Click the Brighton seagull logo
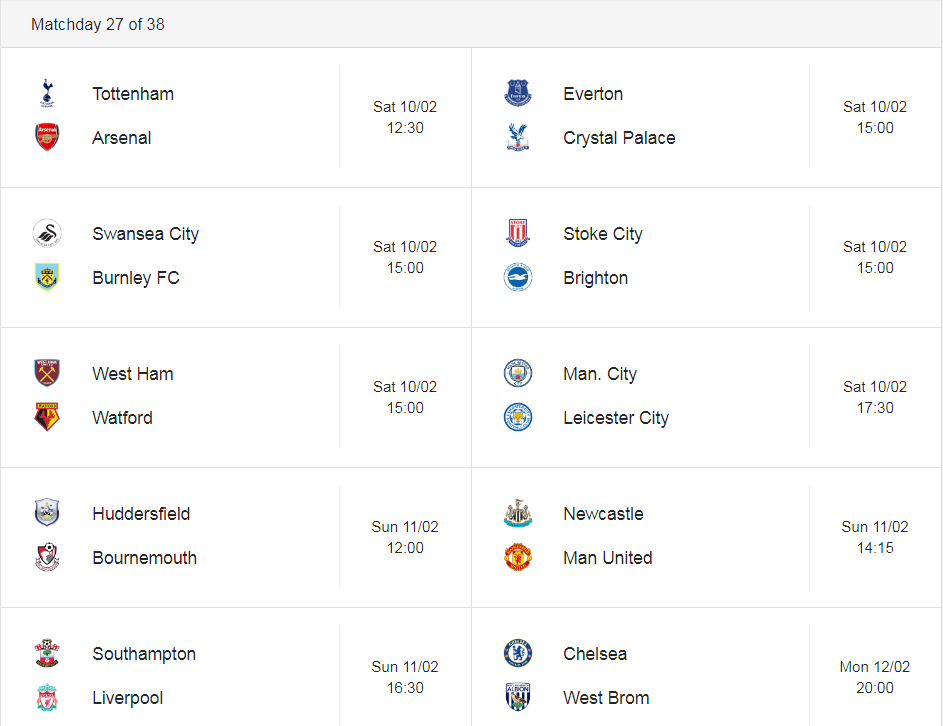This screenshot has height=726, width=943. (x=518, y=277)
